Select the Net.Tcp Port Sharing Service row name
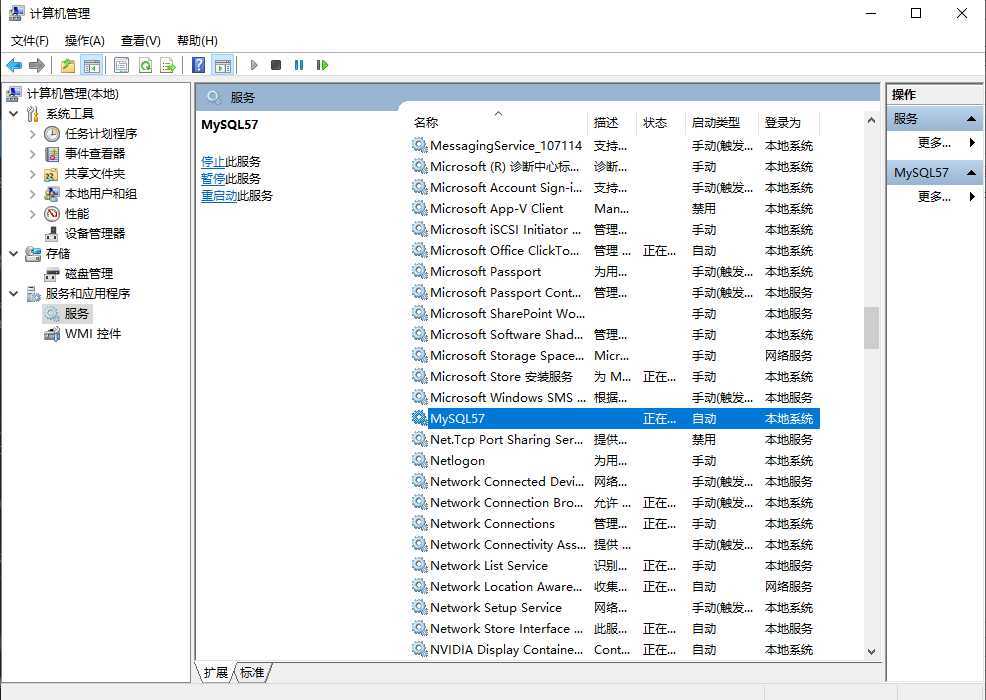The image size is (986, 700). coord(506,440)
